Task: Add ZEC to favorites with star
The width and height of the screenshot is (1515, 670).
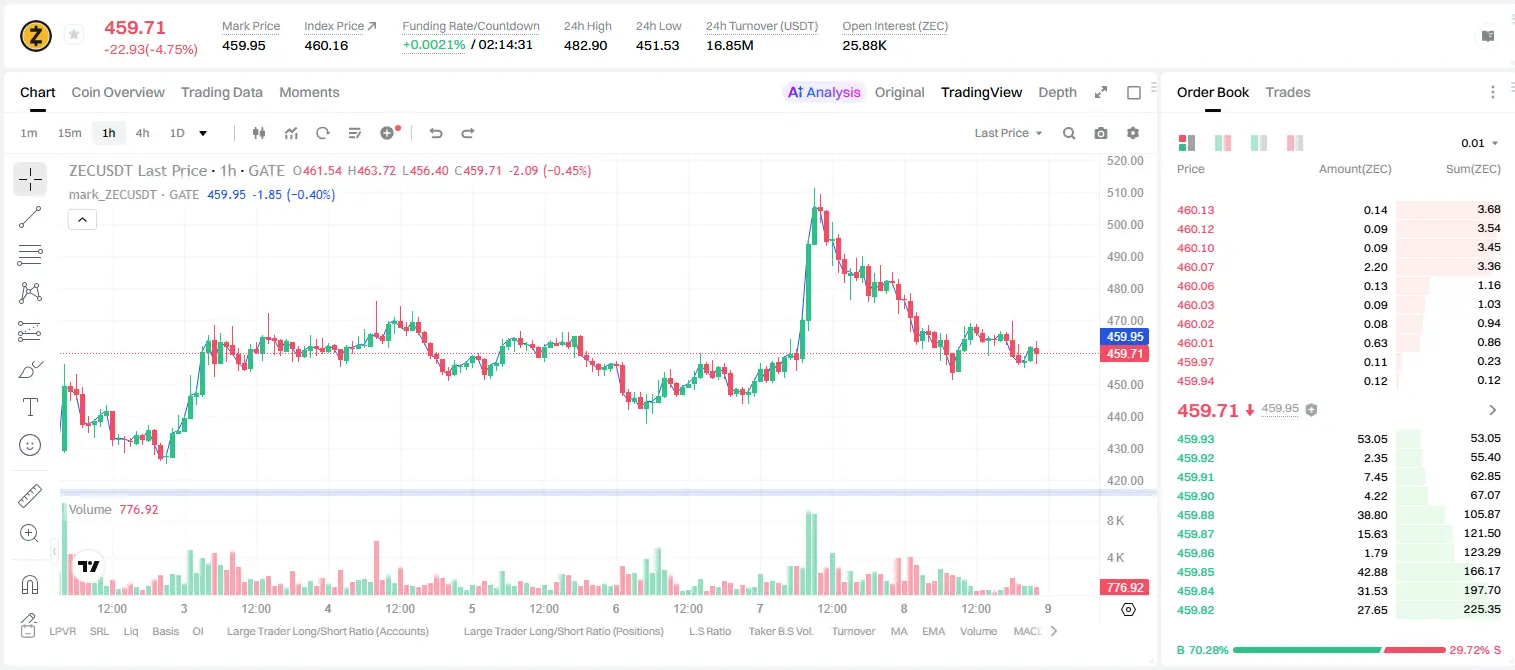Action: point(73,35)
